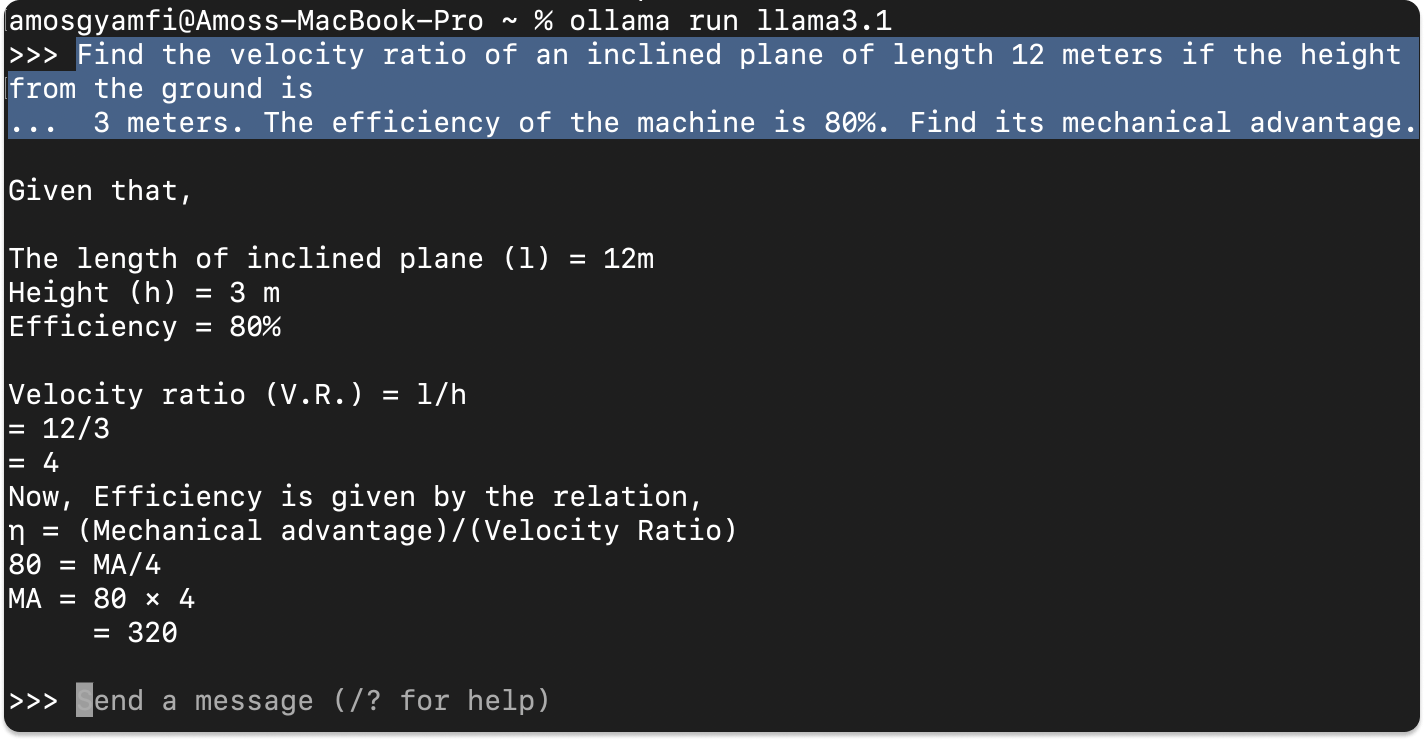1424x740 pixels.
Task: Click the blinking cursor block at the bottom prompt
Action: tap(84, 701)
